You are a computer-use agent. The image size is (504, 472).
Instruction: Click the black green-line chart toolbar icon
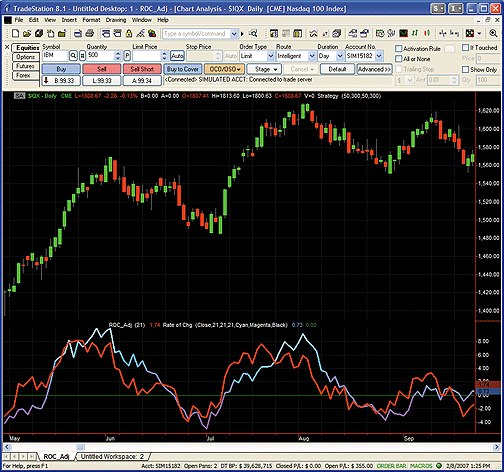coord(403,33)
